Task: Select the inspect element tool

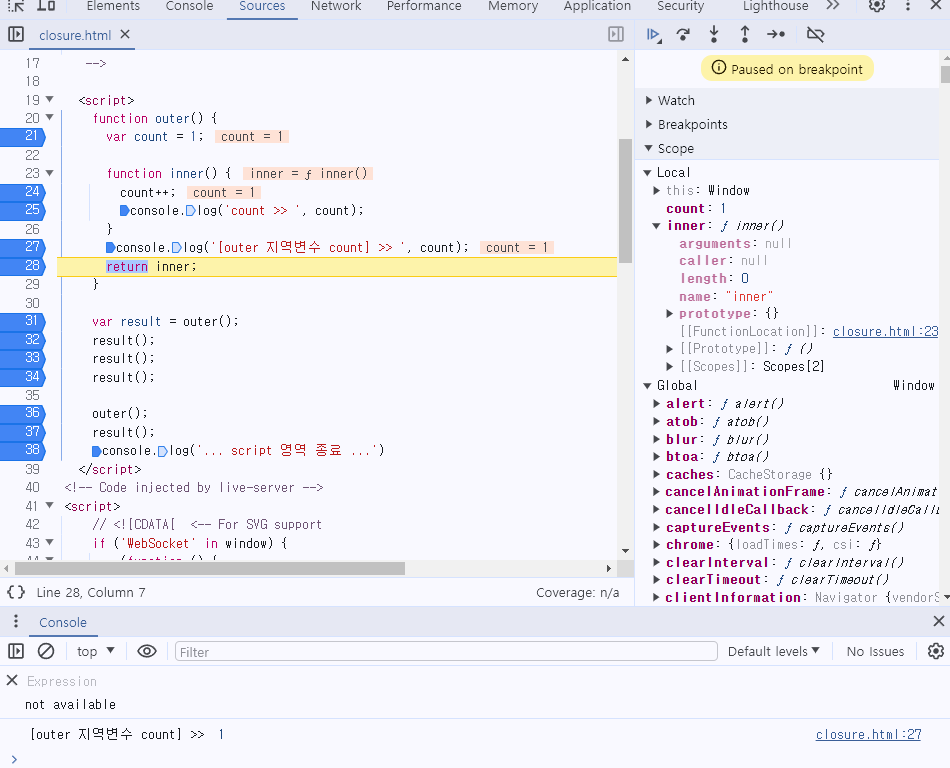Action: point(16,6)
